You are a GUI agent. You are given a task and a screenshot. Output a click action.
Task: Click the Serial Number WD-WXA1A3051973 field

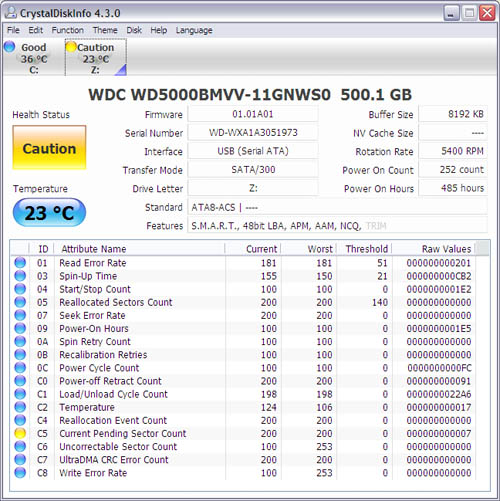(x=253, y=133)
